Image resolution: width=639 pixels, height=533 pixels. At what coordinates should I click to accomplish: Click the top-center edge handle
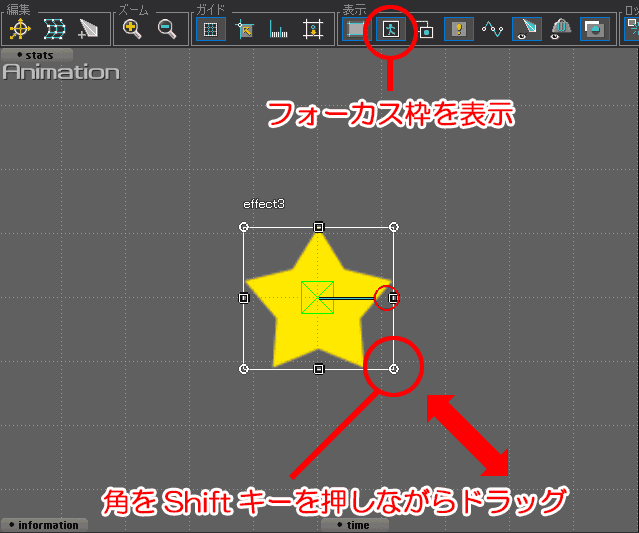(x=319, y=227)
